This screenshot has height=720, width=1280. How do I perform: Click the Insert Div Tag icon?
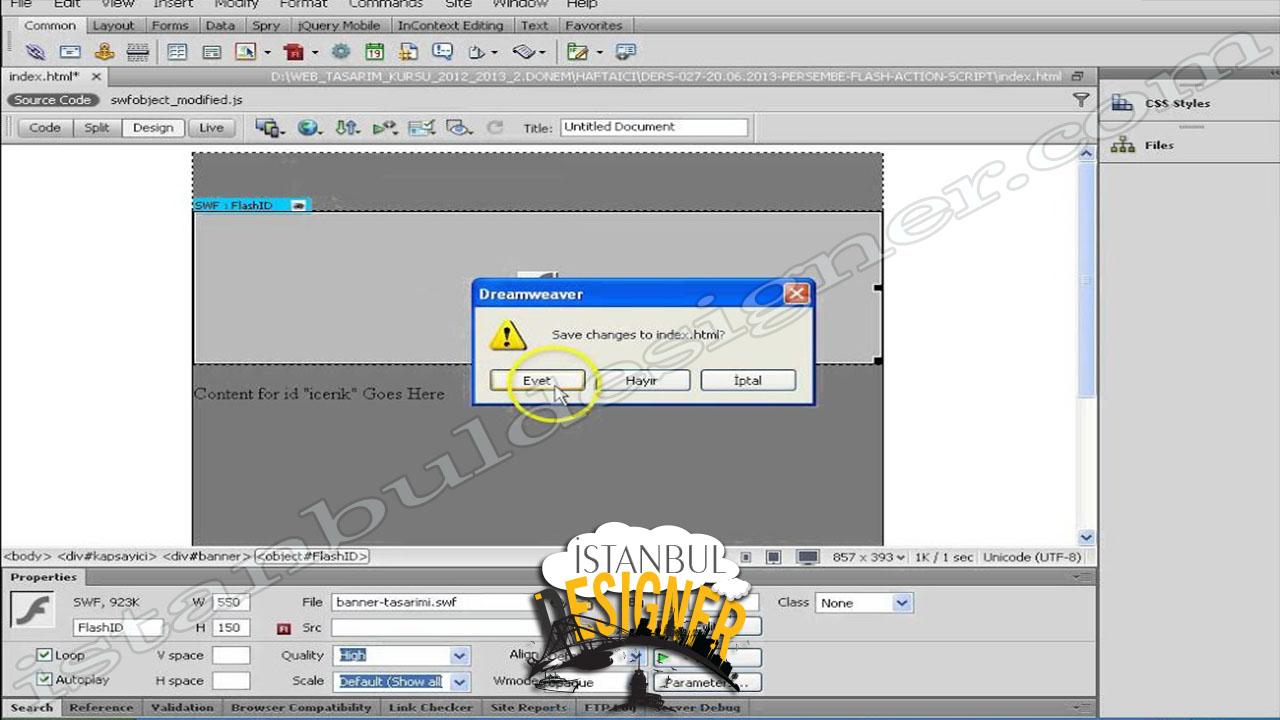point(212,52)
